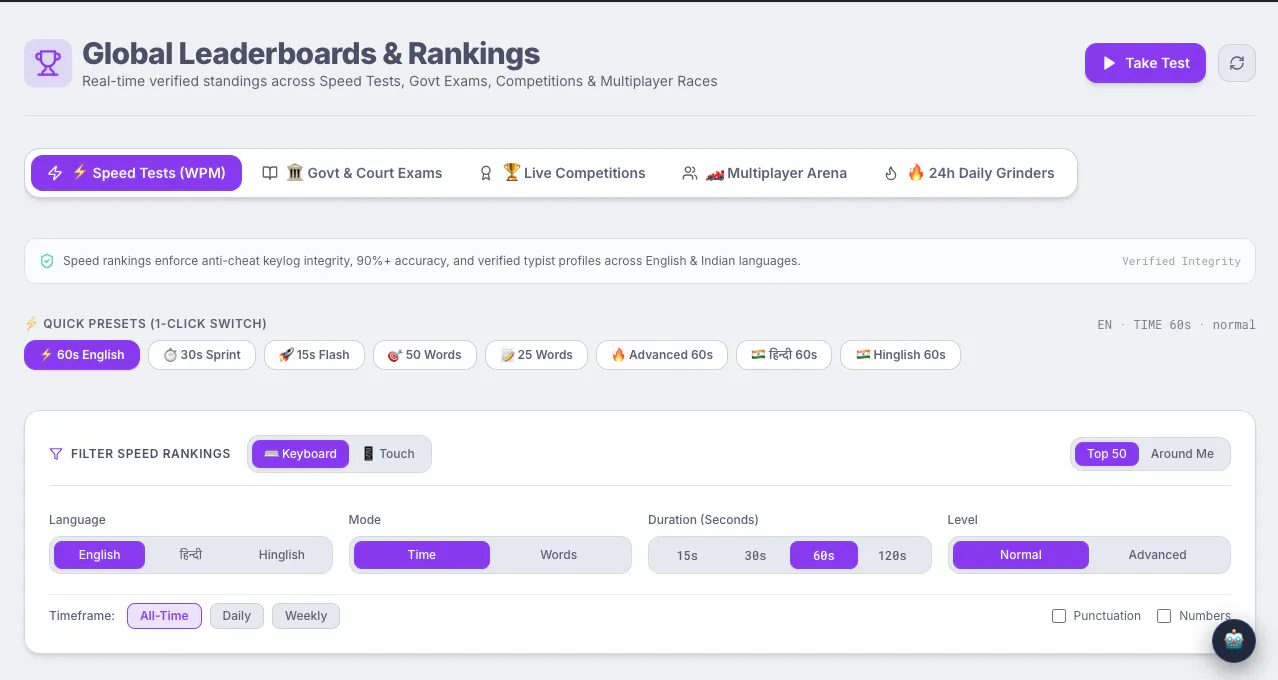Image resolution: width=1278 pixels, height=680 pixels.
Task: Select the Advanced 60s preset
Action: point(662,355)
